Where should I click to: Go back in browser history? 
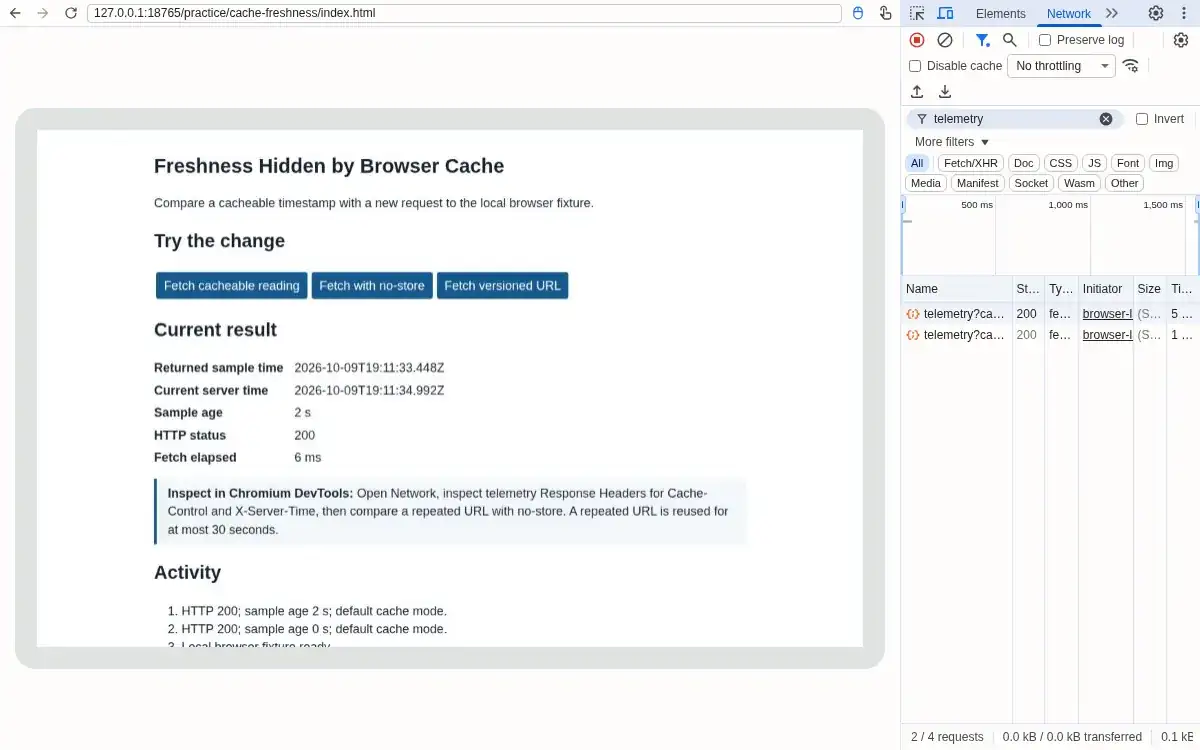click(x=15, y=13)
